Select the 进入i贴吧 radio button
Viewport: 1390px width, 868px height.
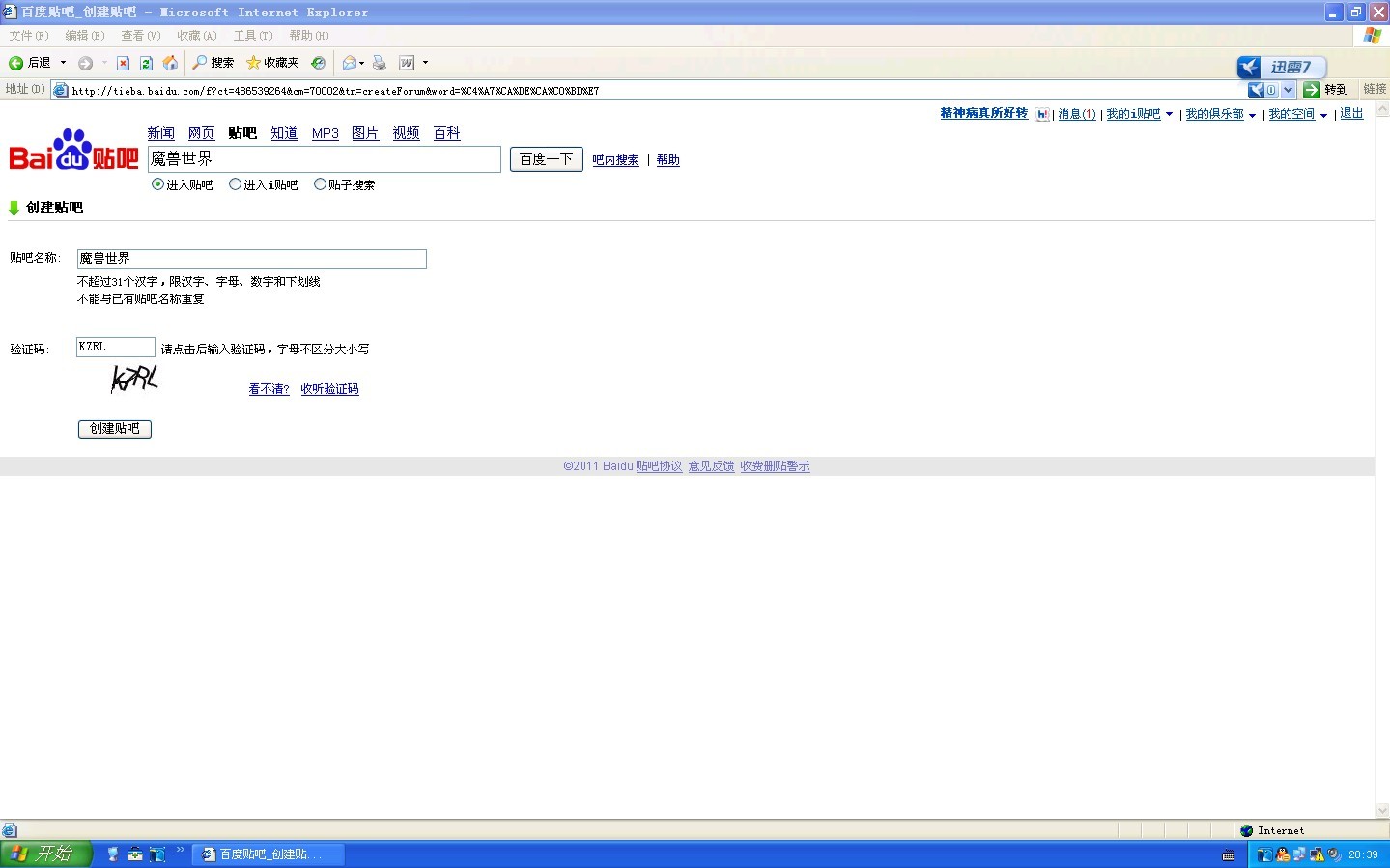pos(235,184)
